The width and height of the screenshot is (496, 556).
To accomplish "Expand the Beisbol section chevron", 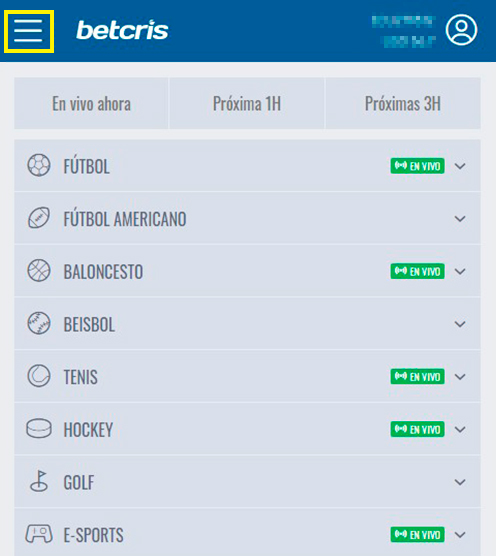I will pyautogui.click(x=460, y=324).
